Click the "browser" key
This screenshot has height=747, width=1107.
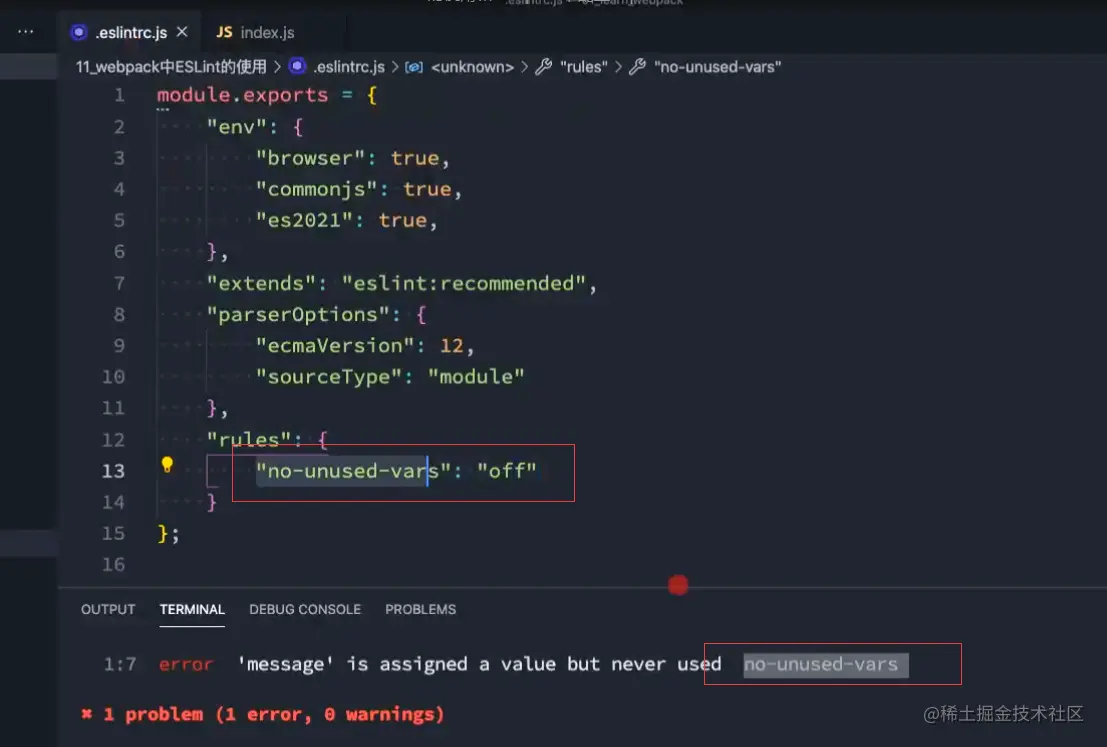[x=310, y=158]
